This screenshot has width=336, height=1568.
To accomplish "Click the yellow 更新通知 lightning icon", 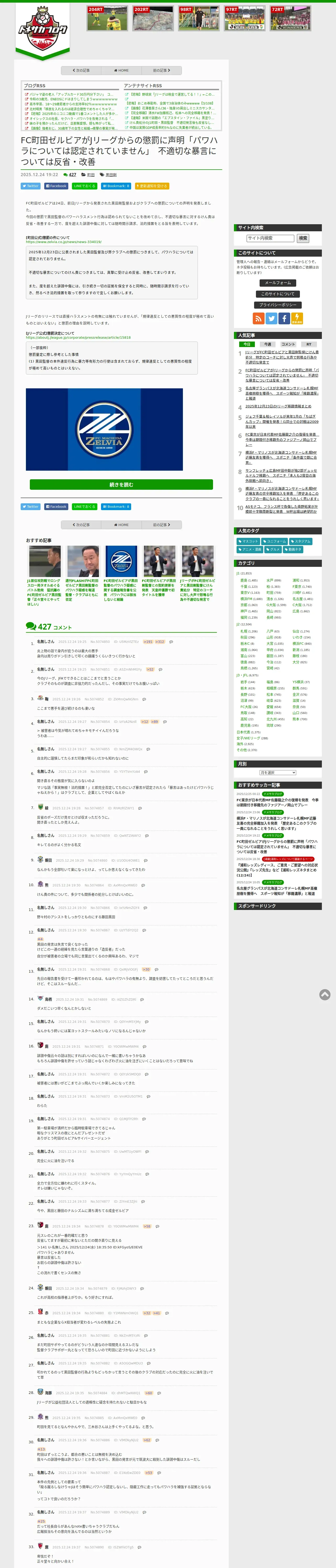I will tap(297, 318).
